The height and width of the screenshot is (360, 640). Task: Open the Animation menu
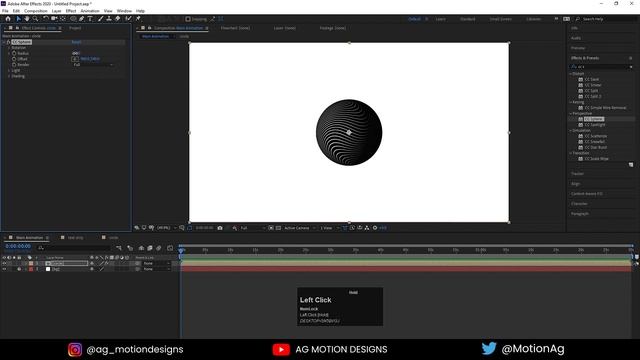tap(90, 11)
